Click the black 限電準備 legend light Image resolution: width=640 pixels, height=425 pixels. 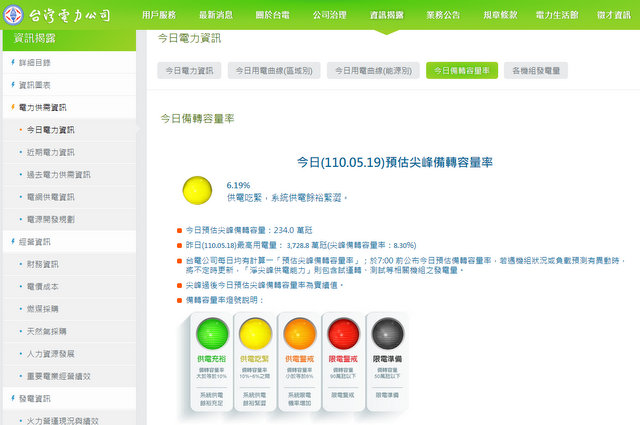387,334
